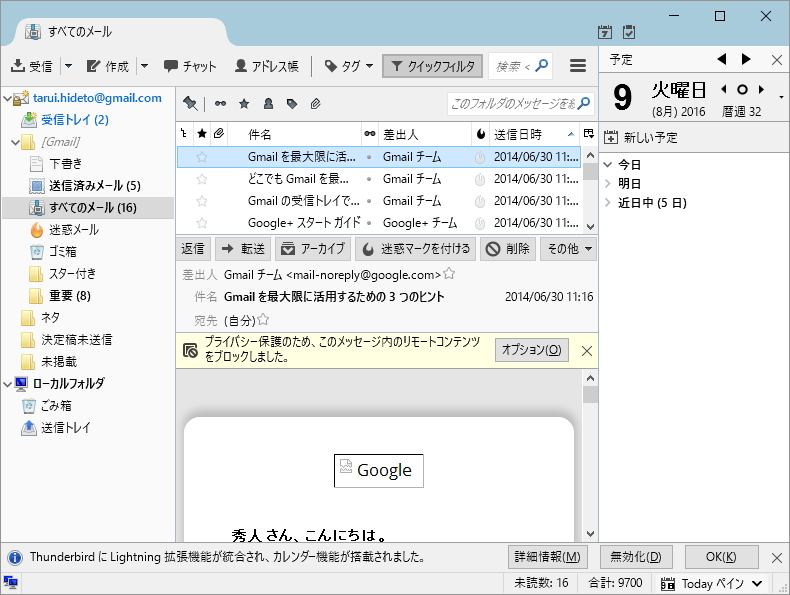Open the 受信トレイ (2) inbox folder
Image resolution: width=790 pixels, height=595 pixels.
pos(75,120)
